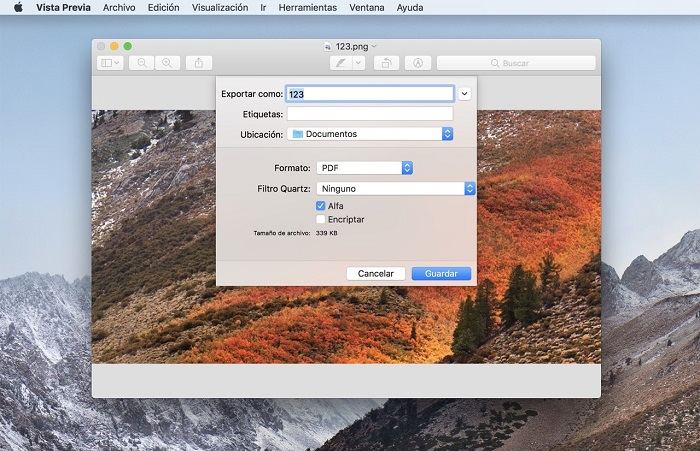Image resolution: width=700 pixels, height=451 pixels.
Task: Open the highlight pen options arrow
Action: point(358,63)
